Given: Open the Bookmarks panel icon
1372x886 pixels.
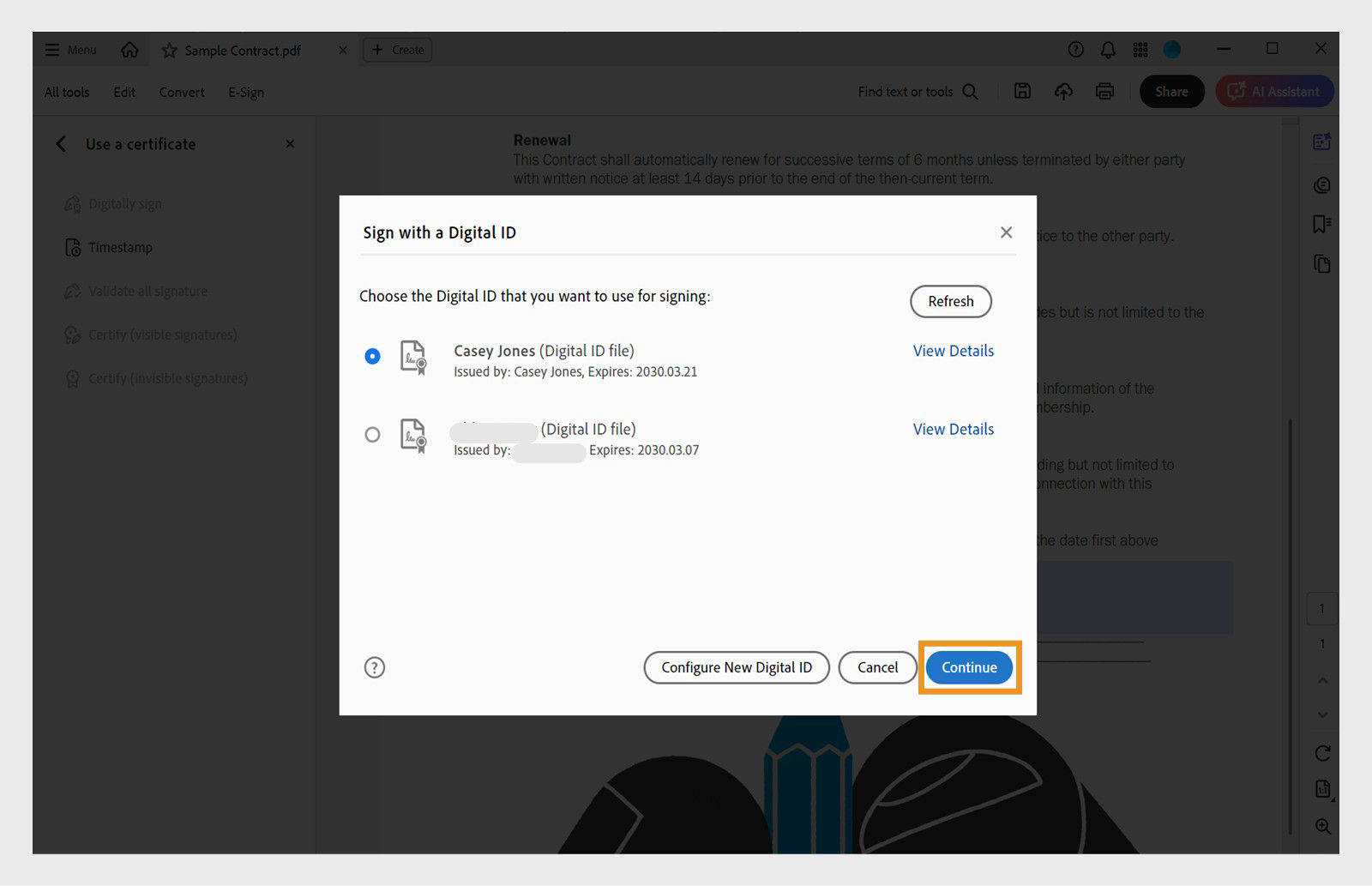Looking at the screenshot, I should tap(1321, 224).
